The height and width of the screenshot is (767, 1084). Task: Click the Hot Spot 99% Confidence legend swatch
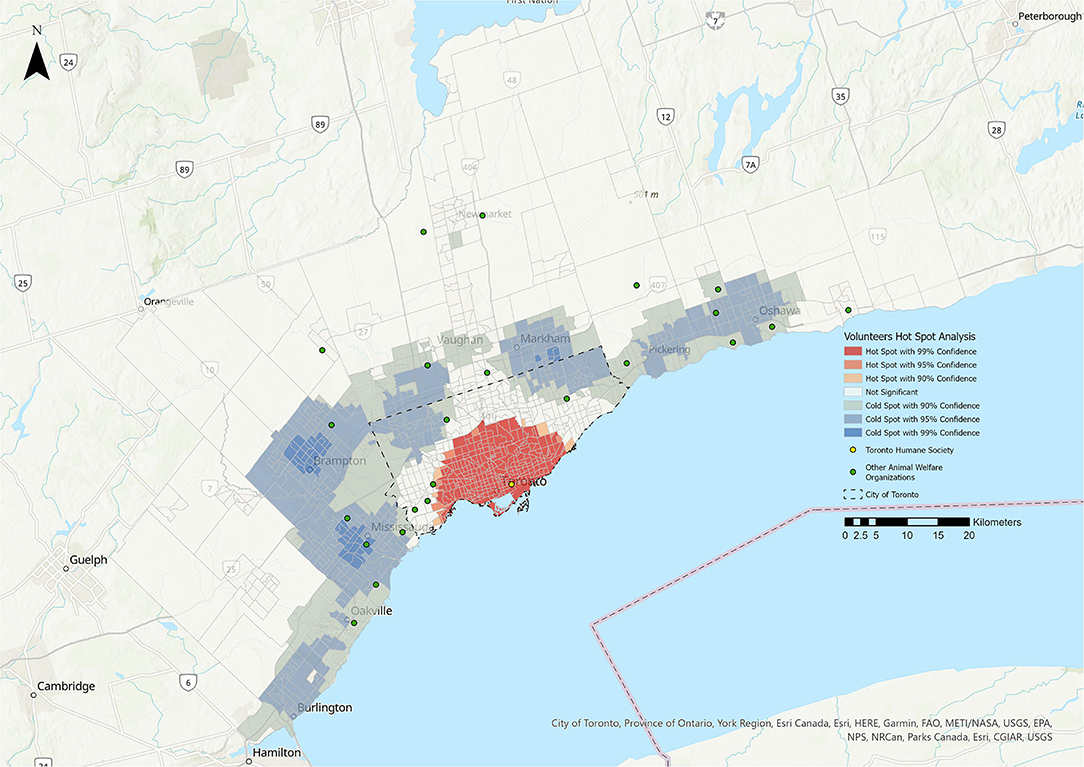(x=852, y=351)
